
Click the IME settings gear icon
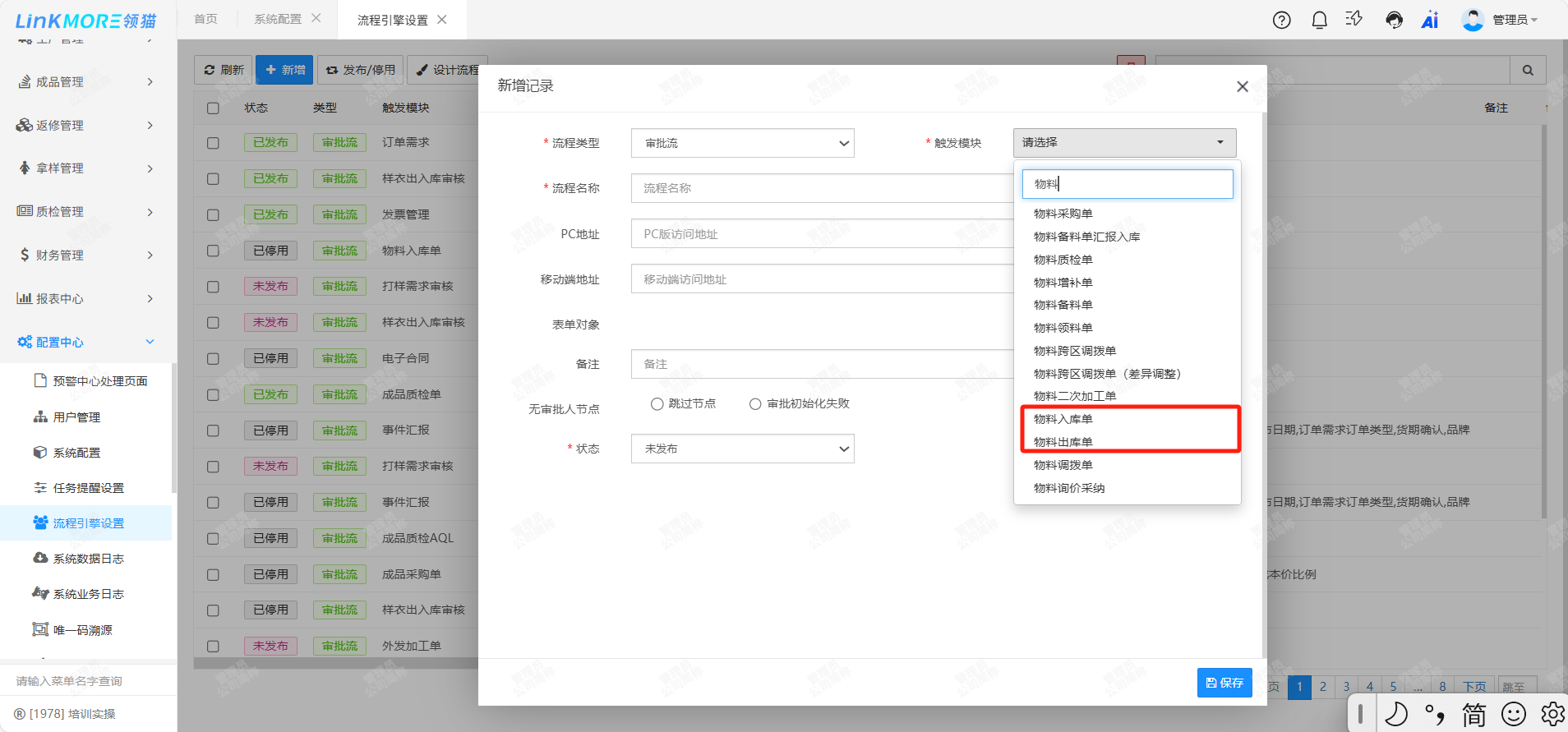click(1552, 714)
